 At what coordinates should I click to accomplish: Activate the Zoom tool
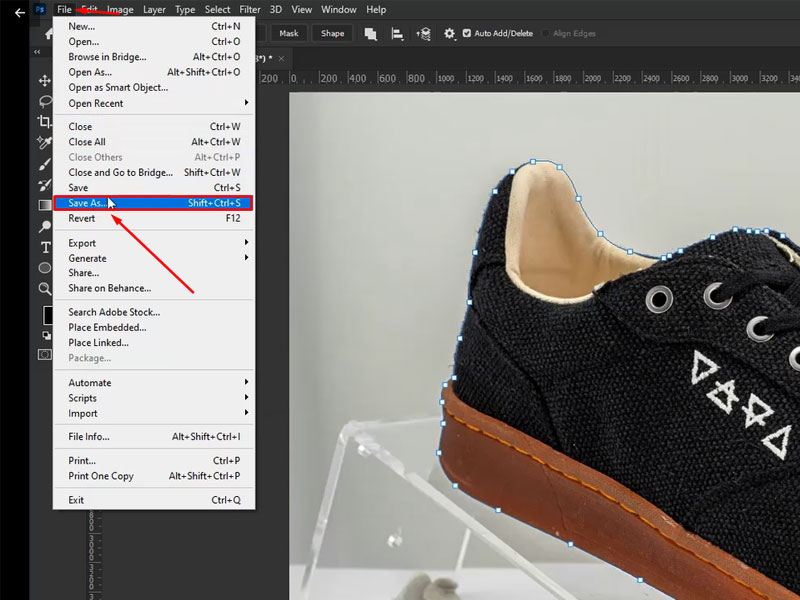click(45, 288)
